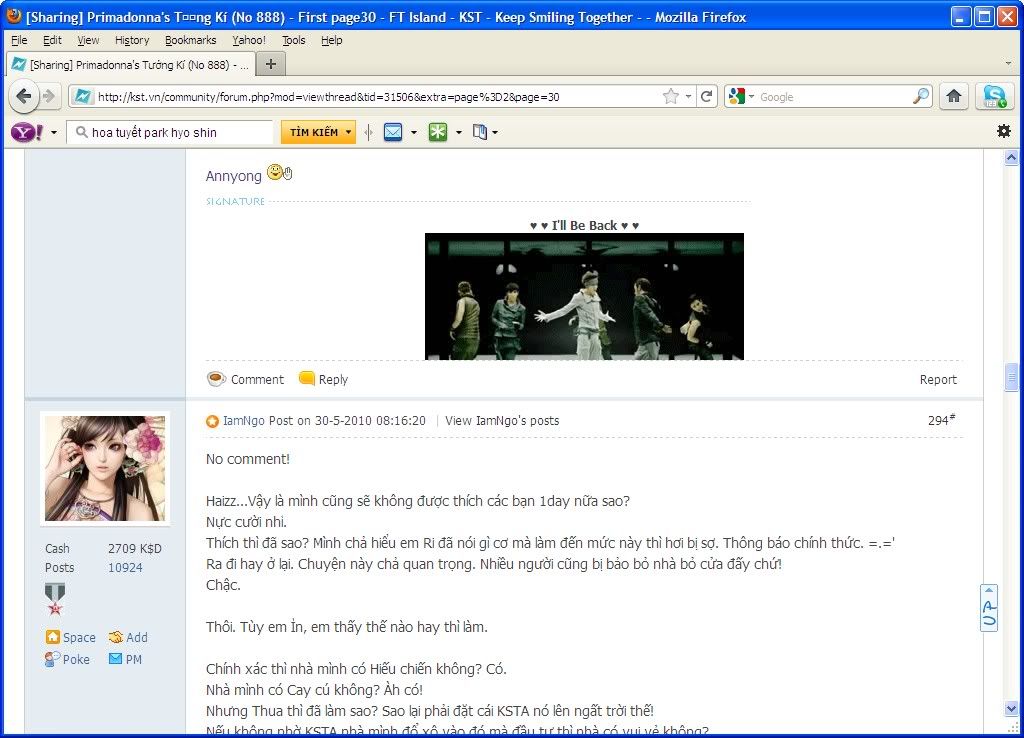Click the Google search magnifier icon
This screenshot has height=738, width=1024.
(921, 97)
